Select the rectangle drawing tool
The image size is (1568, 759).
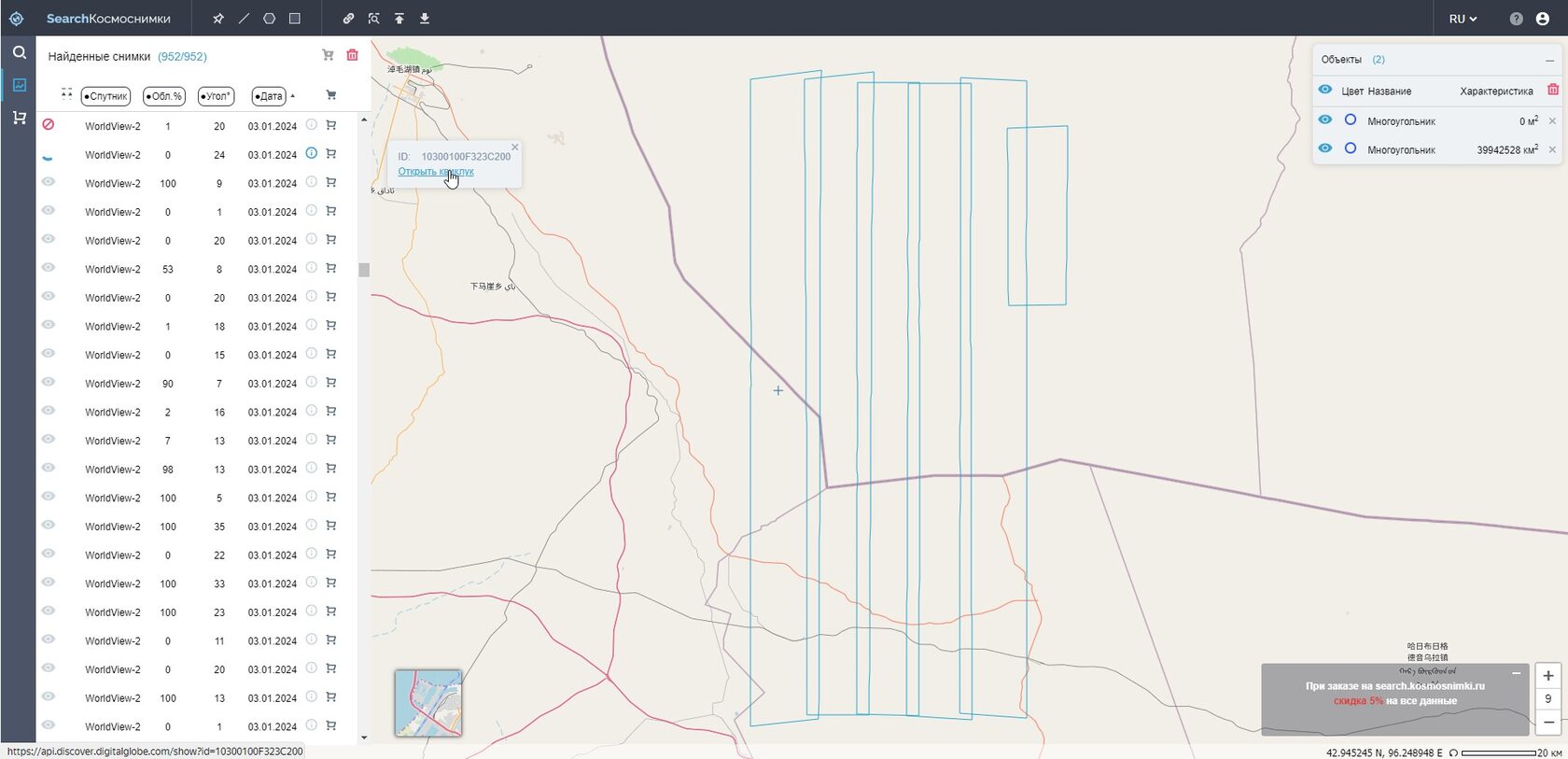pos(295,19)
